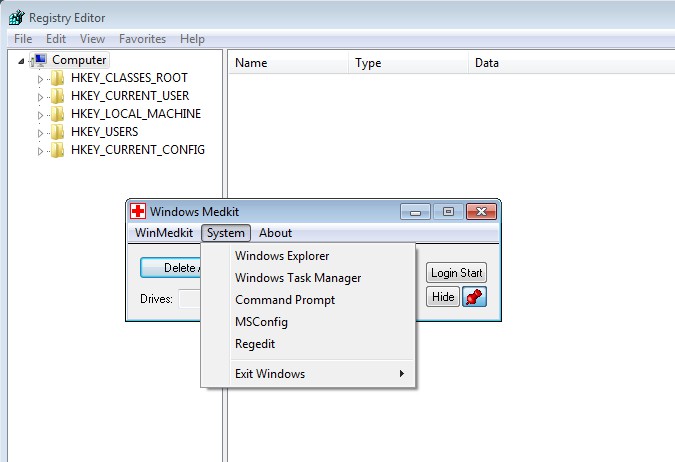The width and height of the screenshot is (675, 462).
Task: Click the Type column header
Action: (408, 63)
